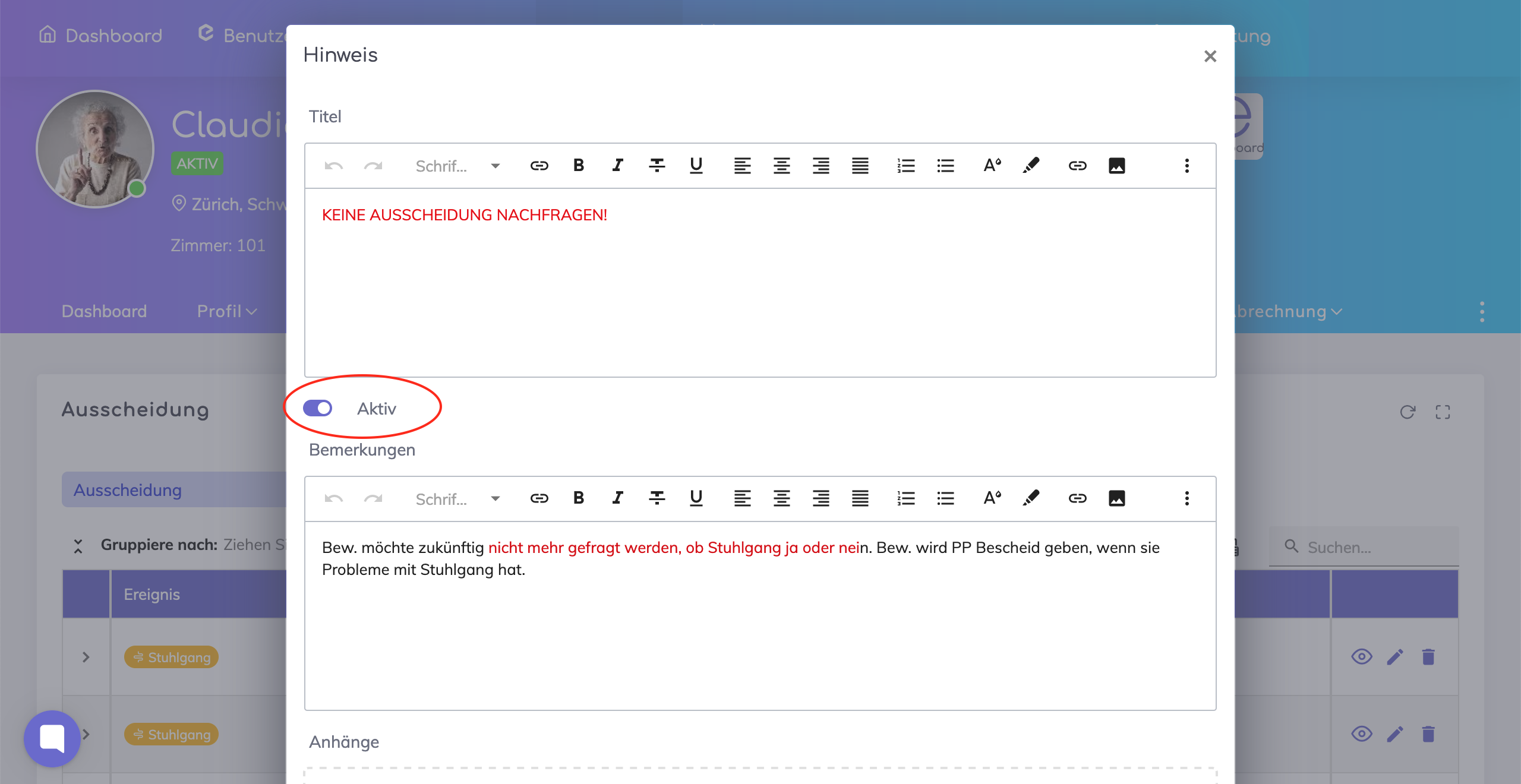Image resolution: width=1521 pixels, height=784 pixels.
Task: Click Italic in the Bemerkungen editor toolbar
Action: coord(617,498)
